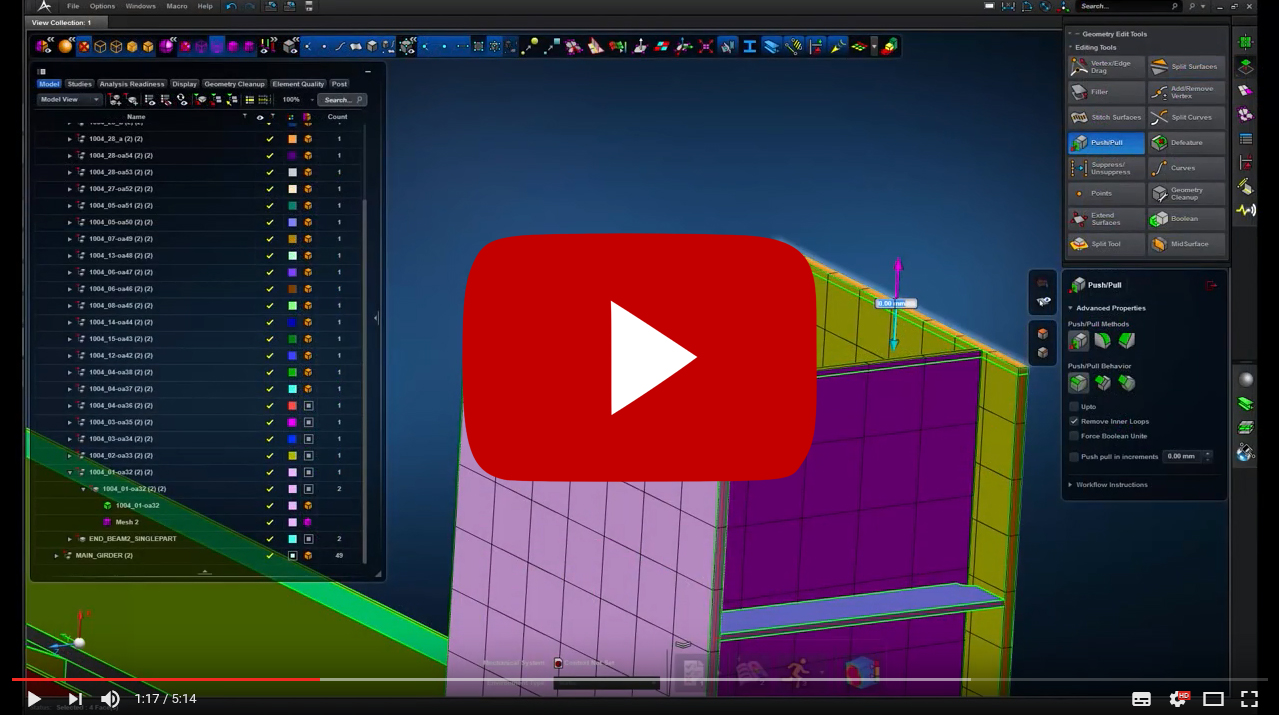Pick the first Push/Pull method icon
The height and width of the screenshot is (715, 1279).
click(x=1079, y=341)
